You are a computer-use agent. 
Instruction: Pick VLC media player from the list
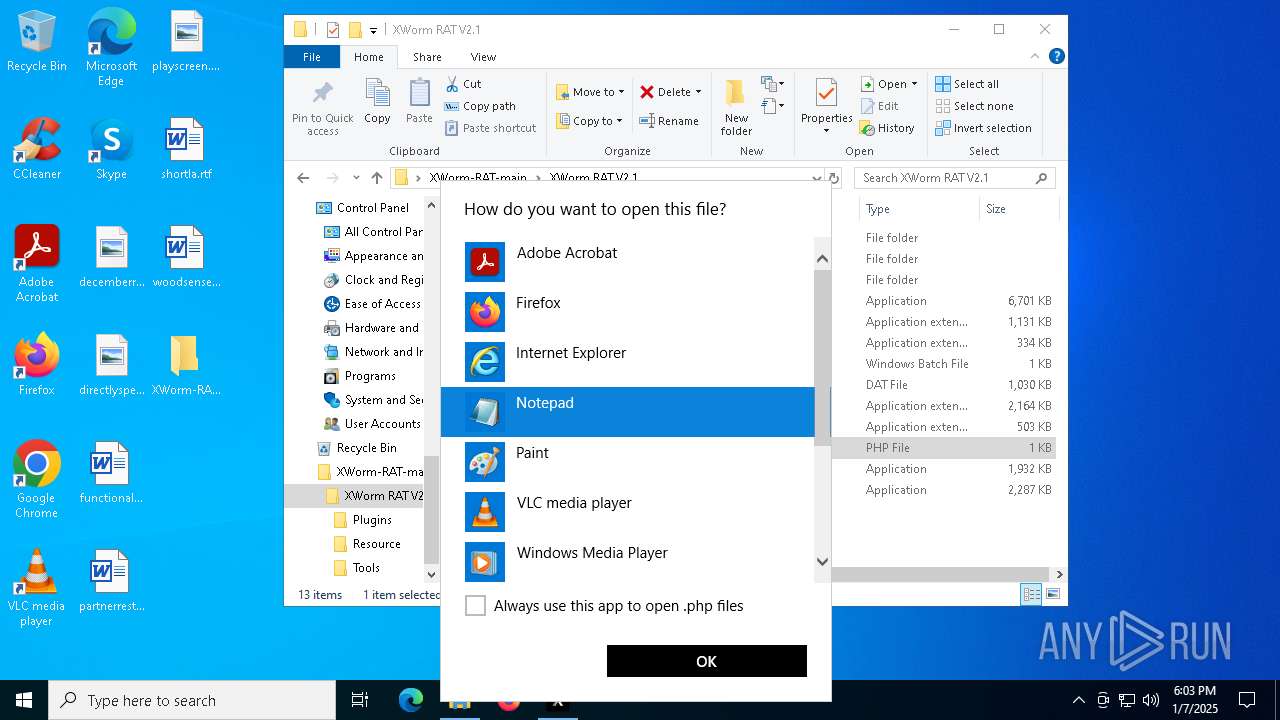(628, 512)
